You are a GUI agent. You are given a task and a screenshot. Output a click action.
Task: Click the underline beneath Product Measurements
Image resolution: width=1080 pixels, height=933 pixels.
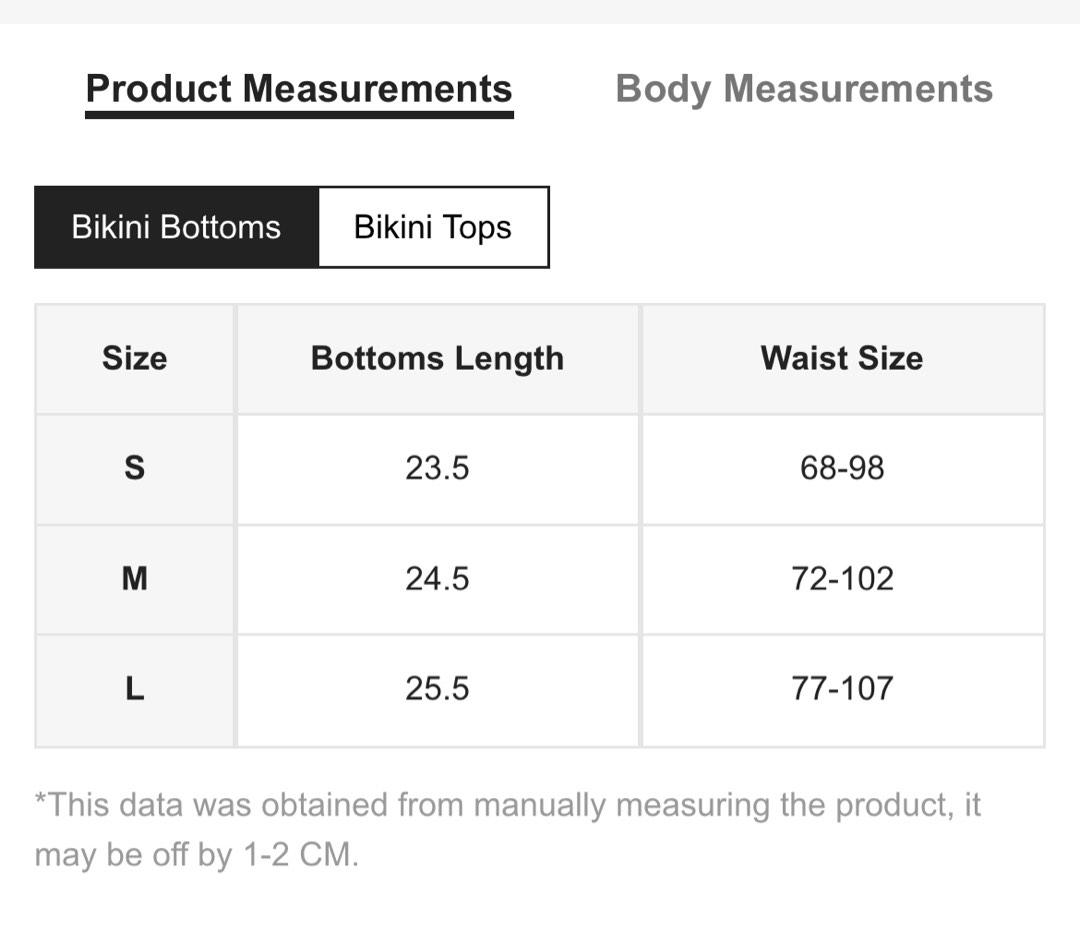click(x=300, y=115)
